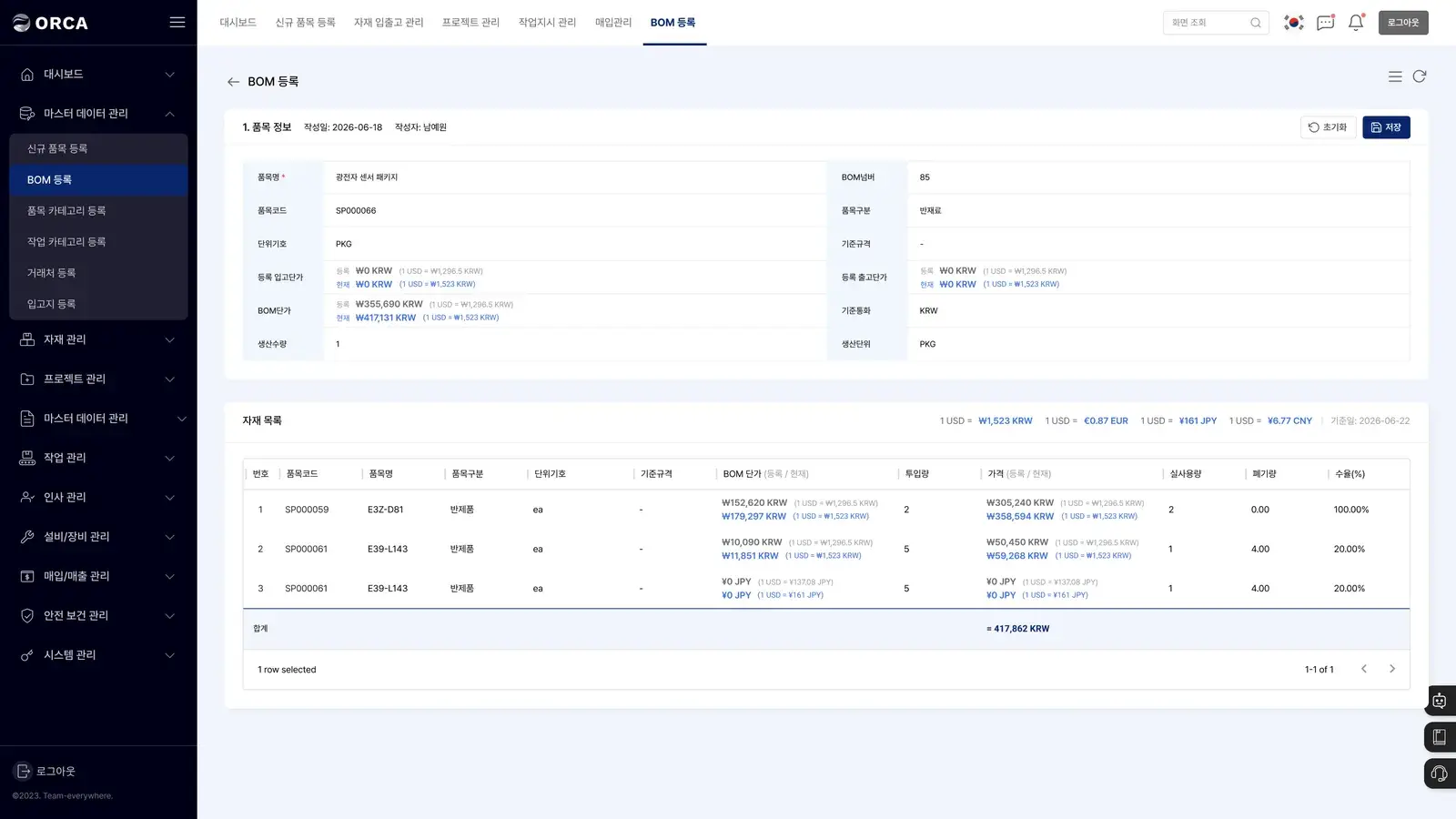
Task: Click the 프로젝트 관리 sidebar icon
Action: click(27, 379)
